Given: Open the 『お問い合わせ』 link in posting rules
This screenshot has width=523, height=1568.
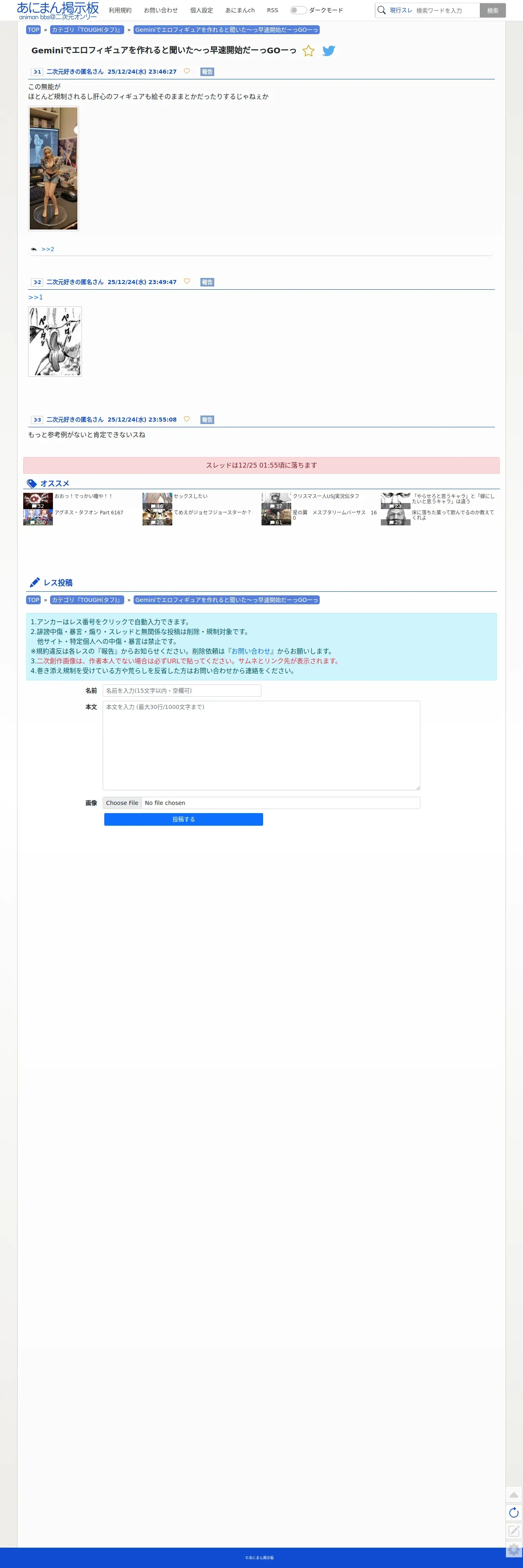Looking at the screenshot, I should click(x=251, y=651).
